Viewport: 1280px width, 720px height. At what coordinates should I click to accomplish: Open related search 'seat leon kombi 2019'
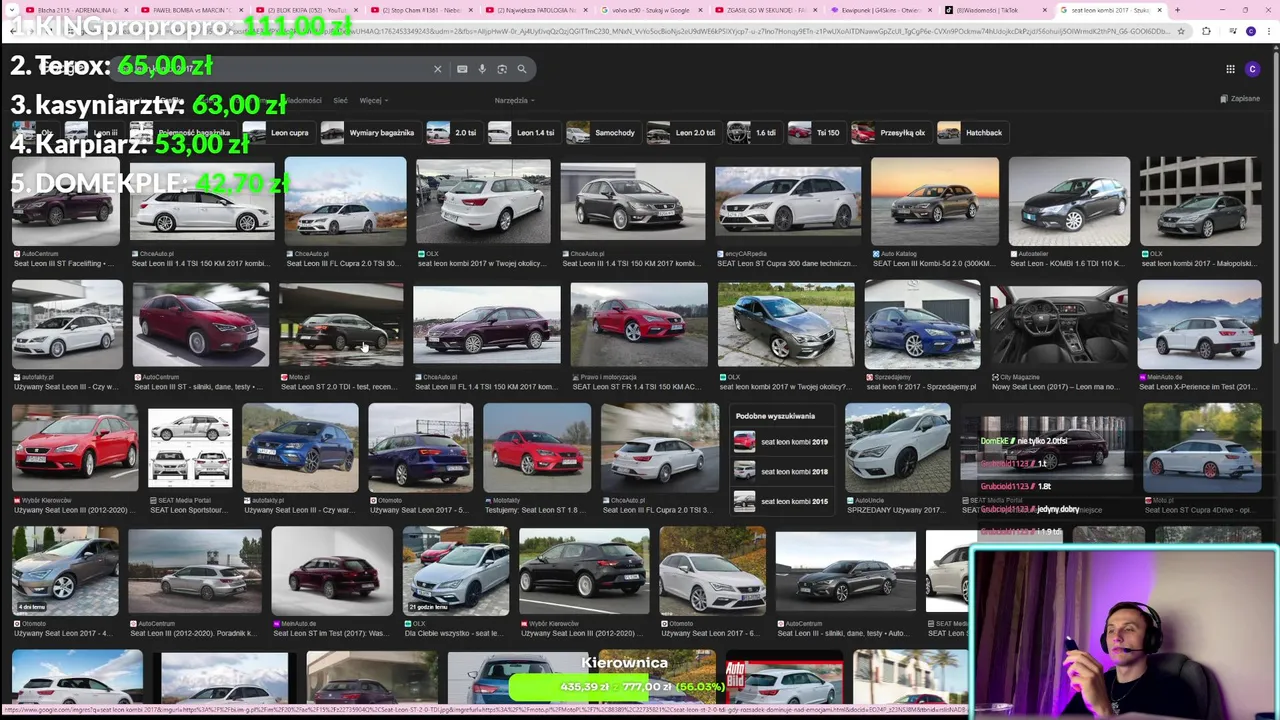point(781,442)
